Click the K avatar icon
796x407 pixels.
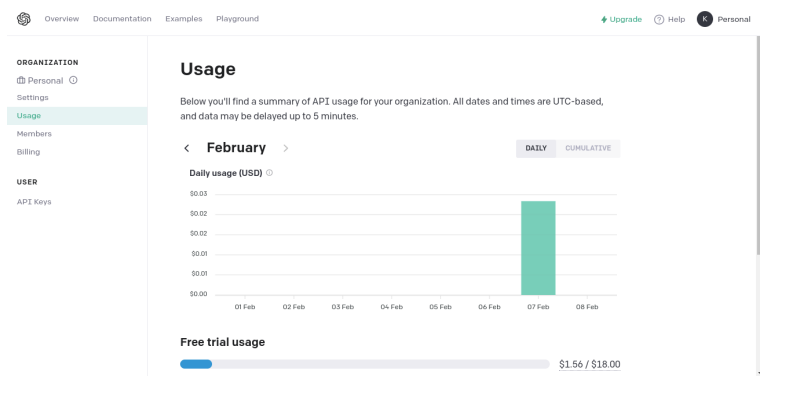(x=704, y=19)
